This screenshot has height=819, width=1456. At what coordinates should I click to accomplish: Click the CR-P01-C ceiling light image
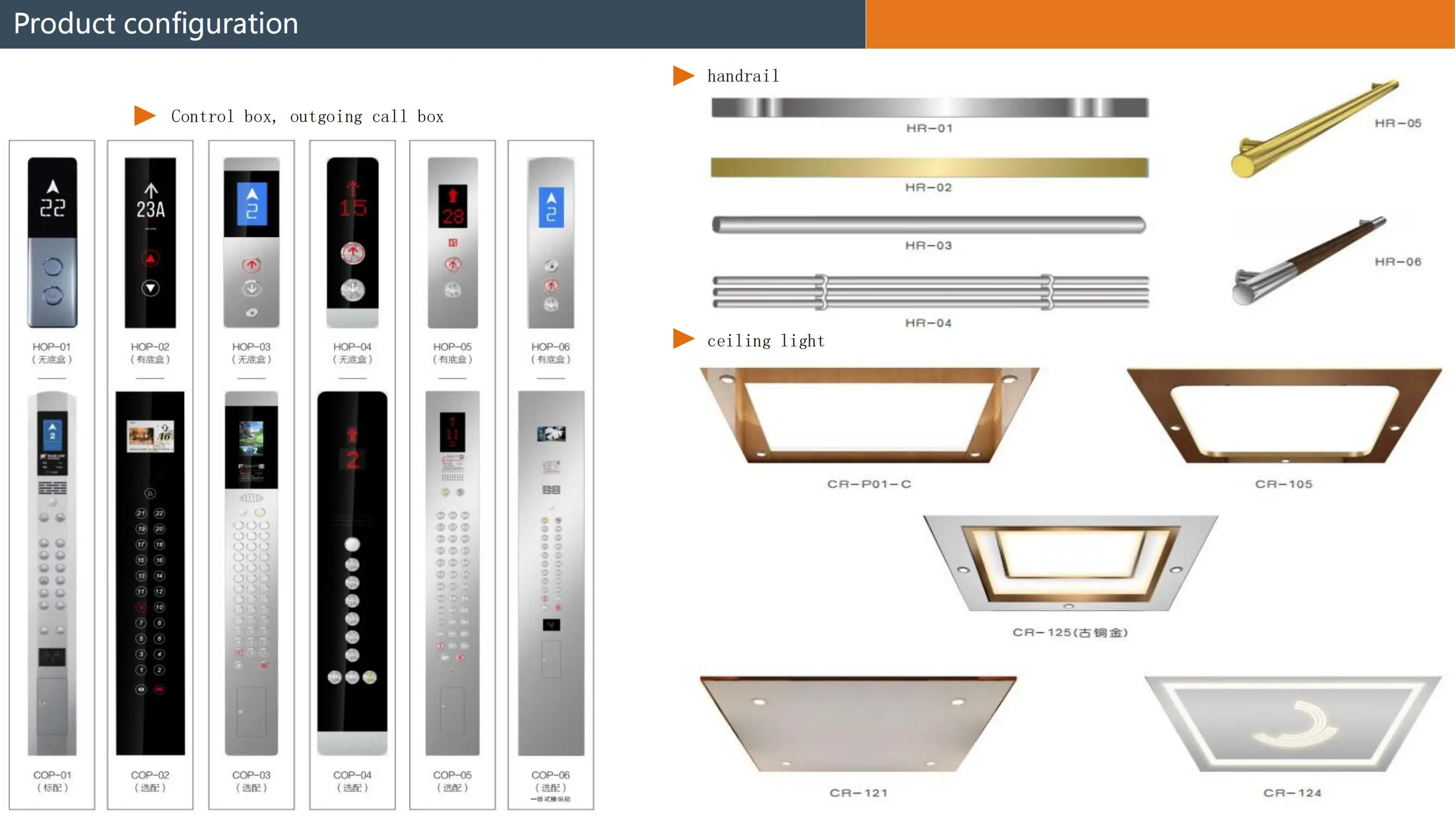click(x=869, y=416)
